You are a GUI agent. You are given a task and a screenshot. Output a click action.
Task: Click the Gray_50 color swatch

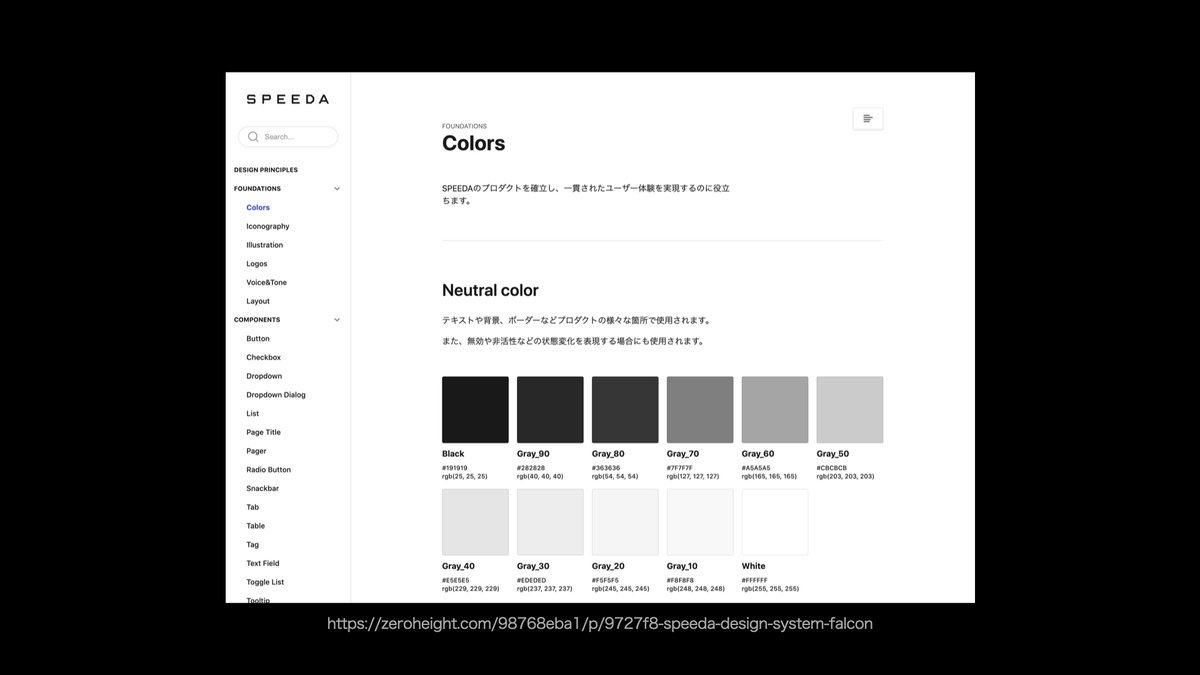tap(850, 410)
